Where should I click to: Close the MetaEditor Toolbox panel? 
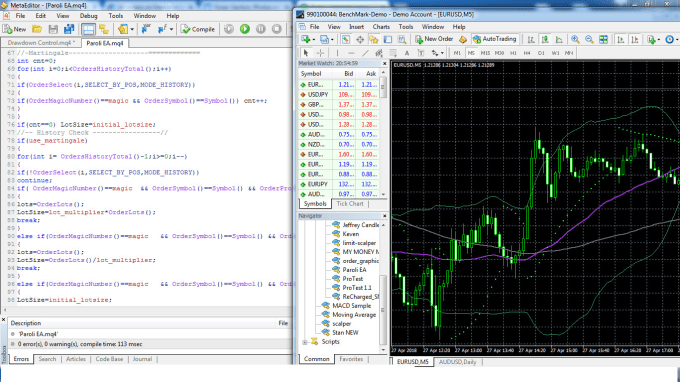click(3, 320)
